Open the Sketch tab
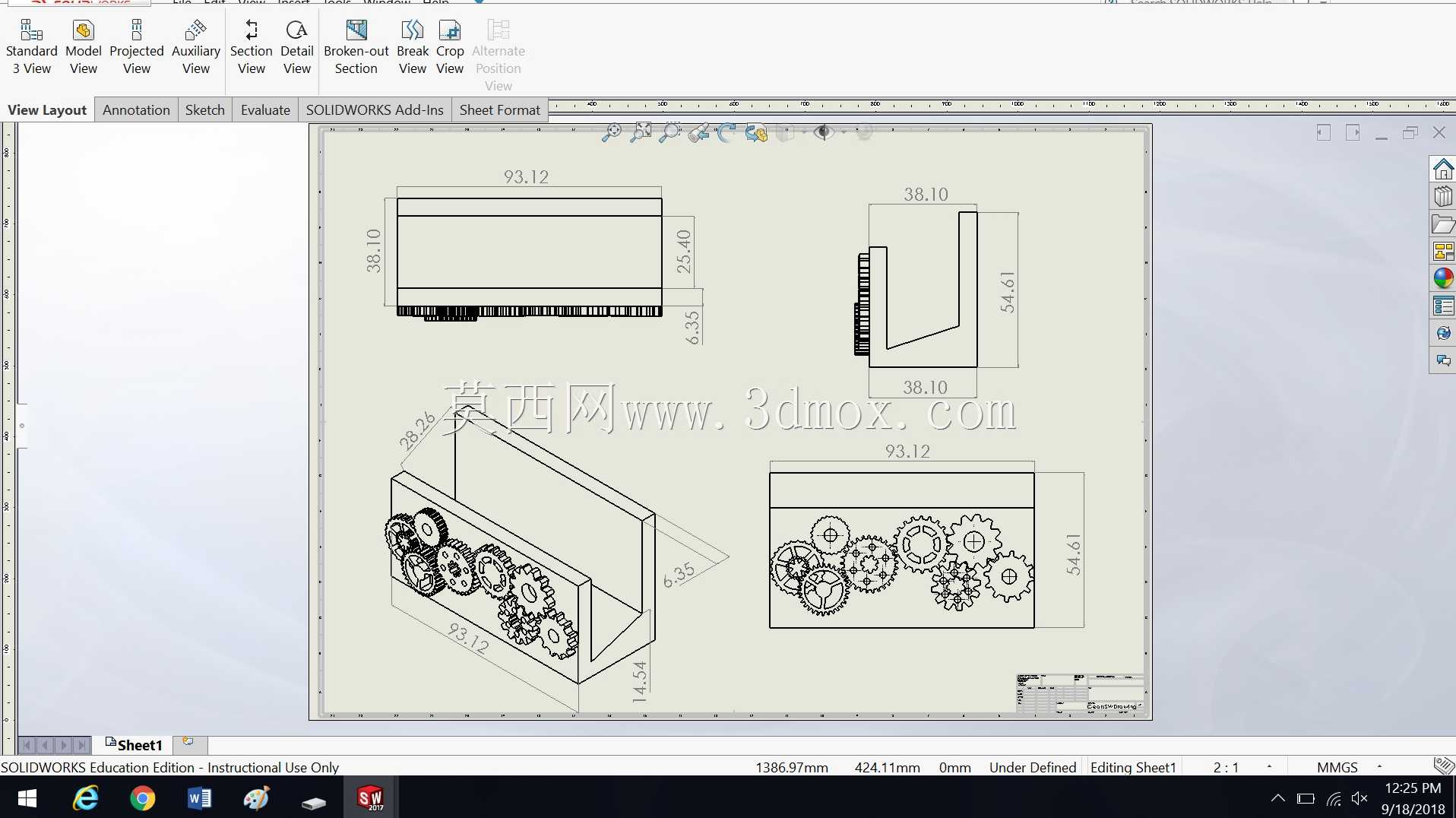1456x818 pixels. (x=205, y=110)
